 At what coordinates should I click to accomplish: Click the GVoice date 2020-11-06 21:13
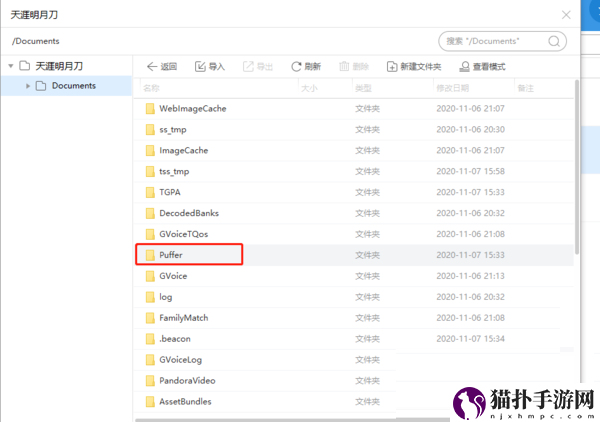pos(470,276)
